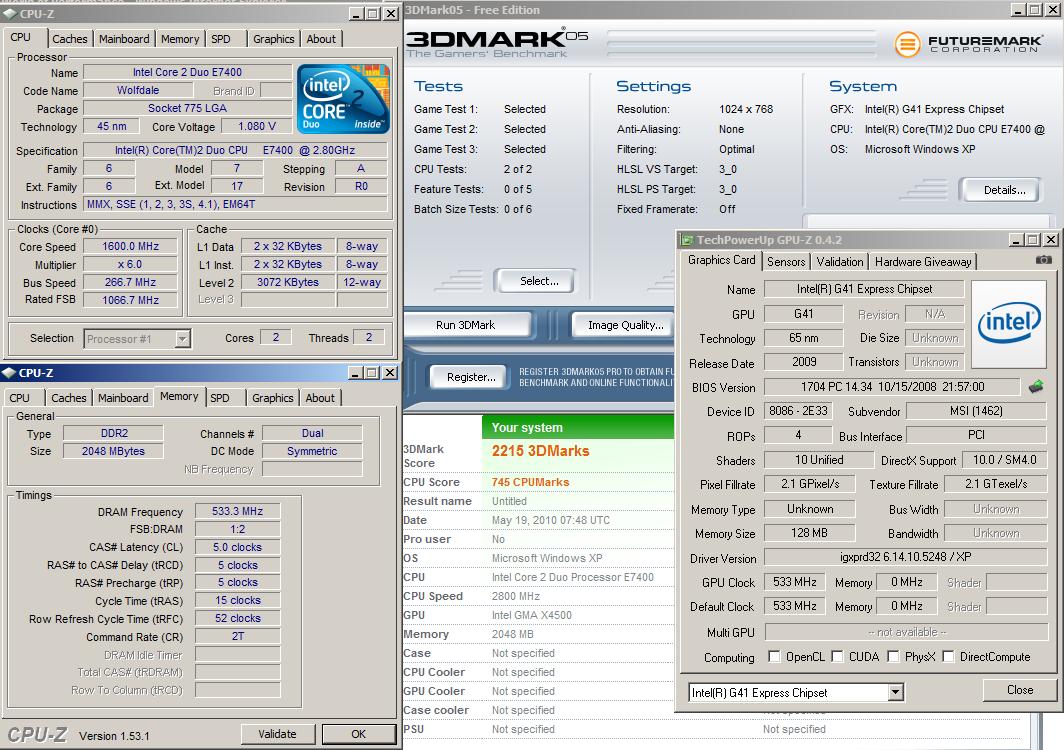The width and height of the screenshot is (1064, 750).
Task: Click the 3DMark05 logo banner
Action: point(497,42)
